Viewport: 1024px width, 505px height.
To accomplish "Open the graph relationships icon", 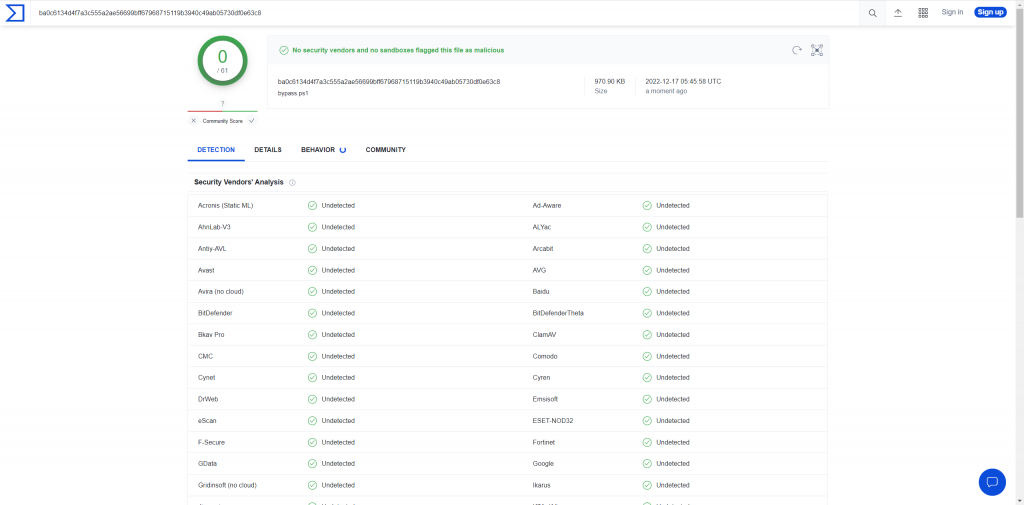I will (x=817, y=50).
